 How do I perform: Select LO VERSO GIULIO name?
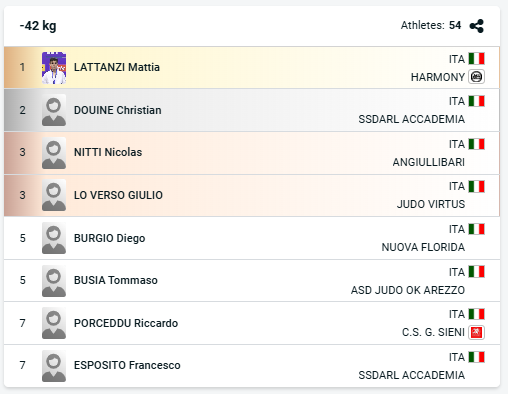tap(118, 195)
